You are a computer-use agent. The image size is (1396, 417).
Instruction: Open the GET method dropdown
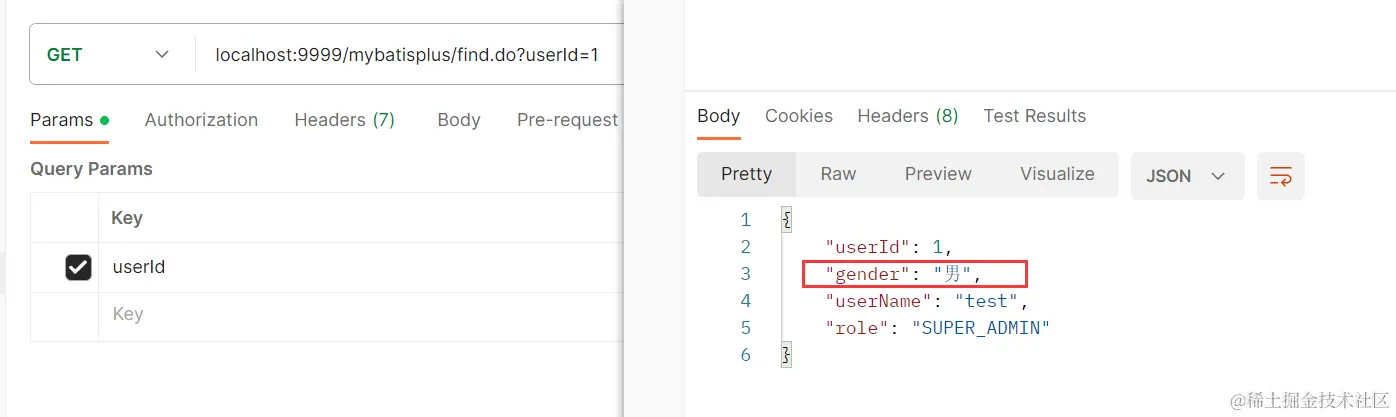pos(109,54)
